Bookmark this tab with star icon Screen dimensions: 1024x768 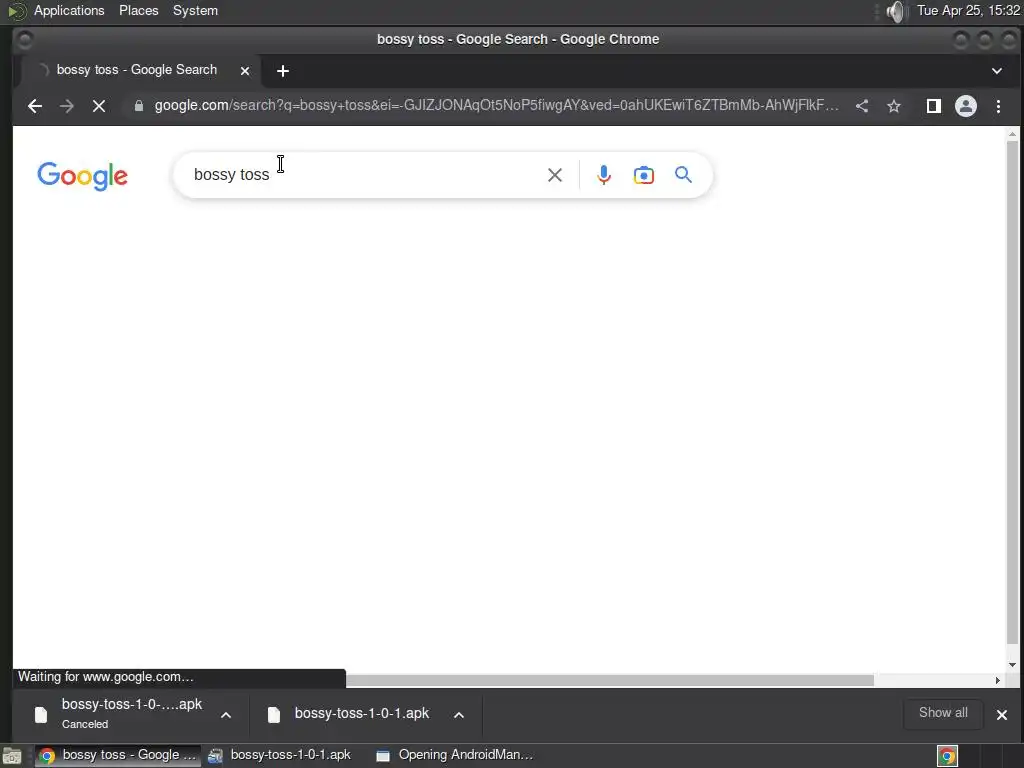894,106
